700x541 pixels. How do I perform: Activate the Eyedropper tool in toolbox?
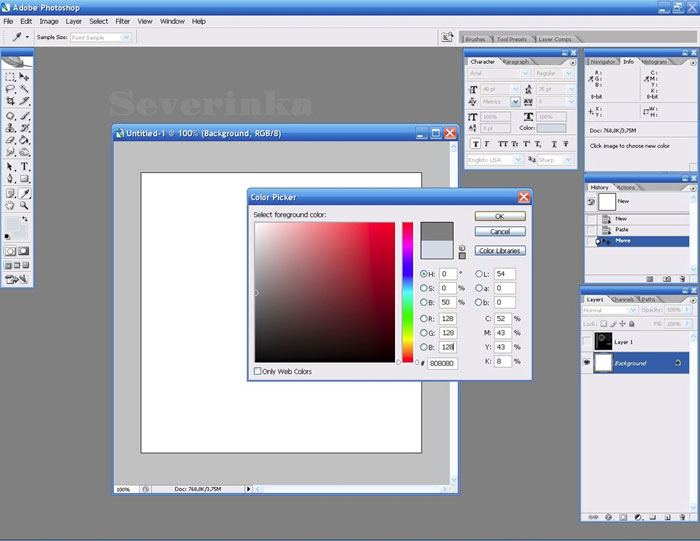(x=25, y=193)
